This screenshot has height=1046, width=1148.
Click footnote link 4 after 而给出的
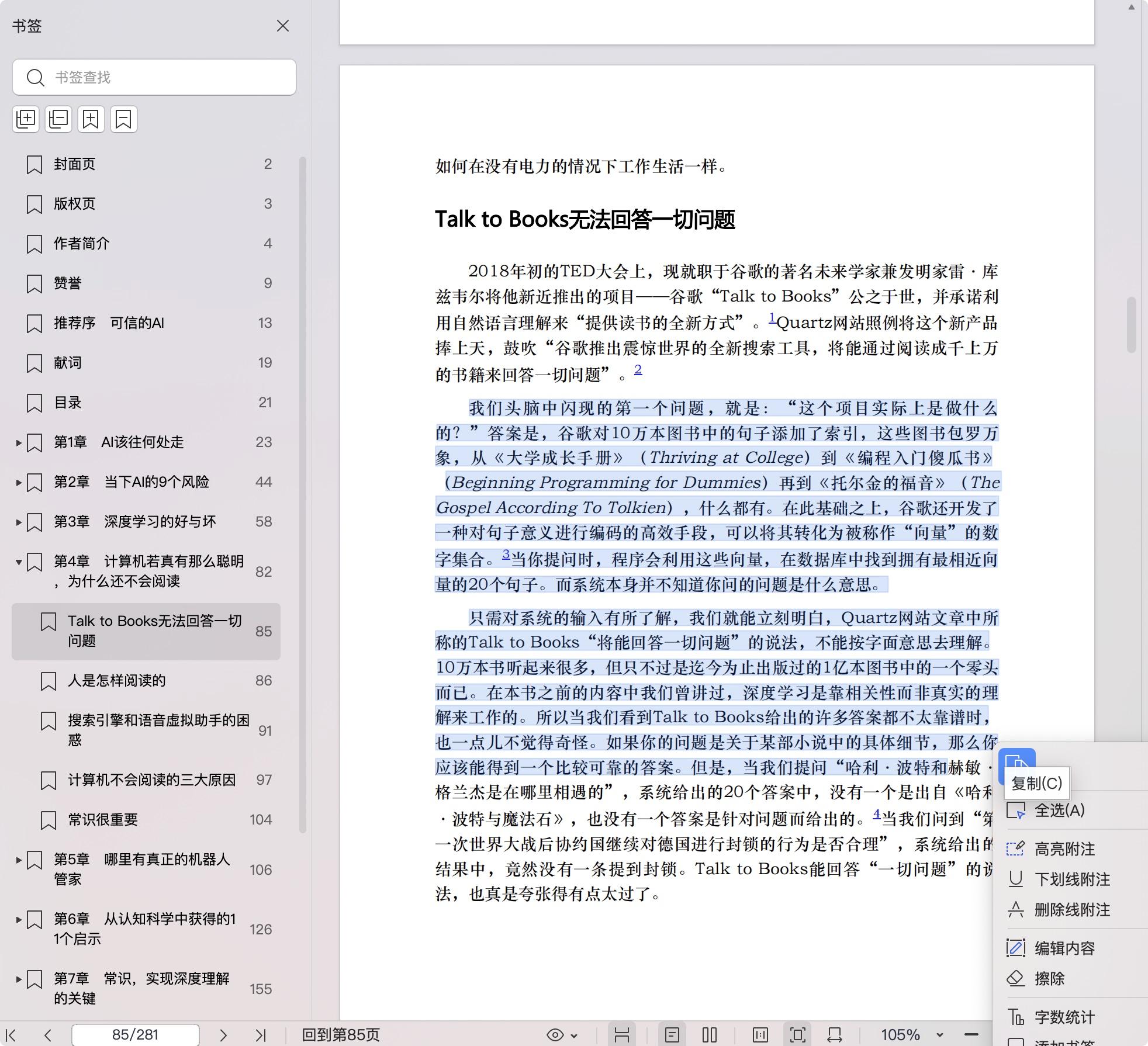point(877,813)
